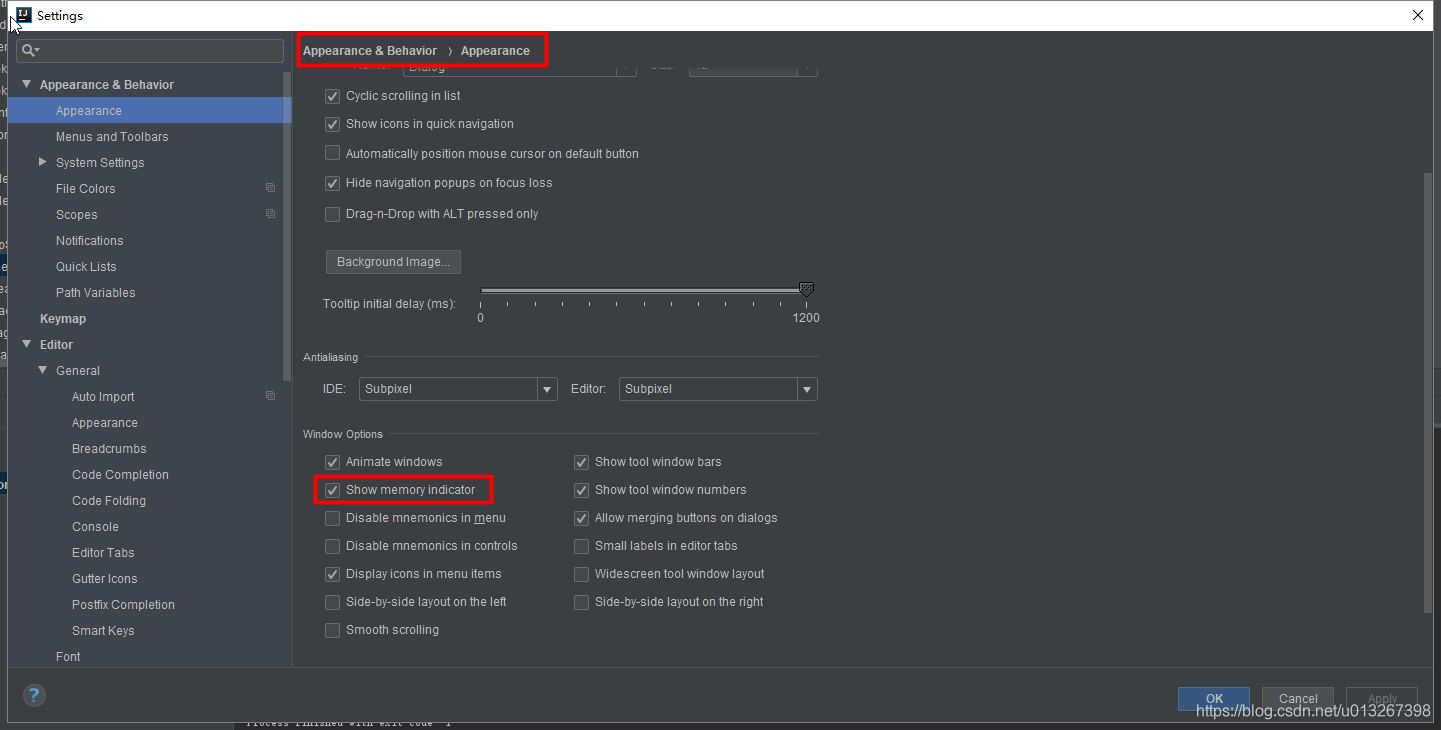Click the OK button
Screen dimensions: 1441x730
tap(1214, 699)
